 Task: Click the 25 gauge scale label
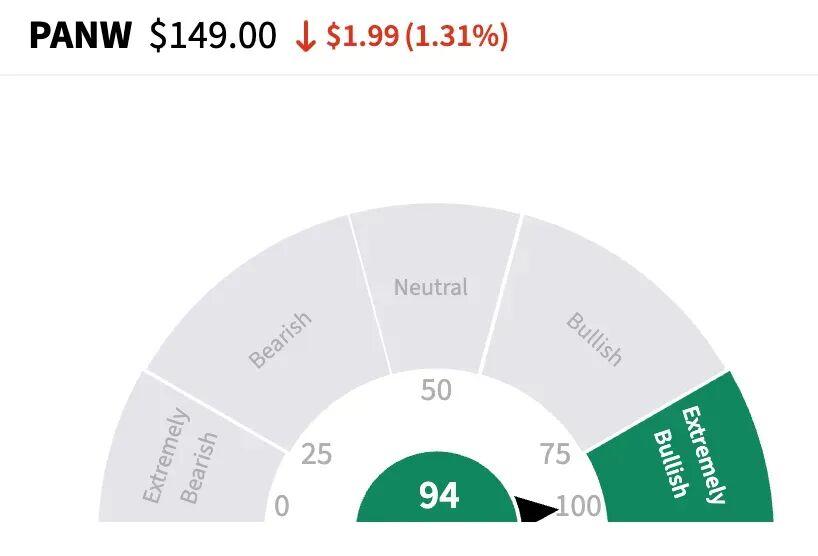316,455
